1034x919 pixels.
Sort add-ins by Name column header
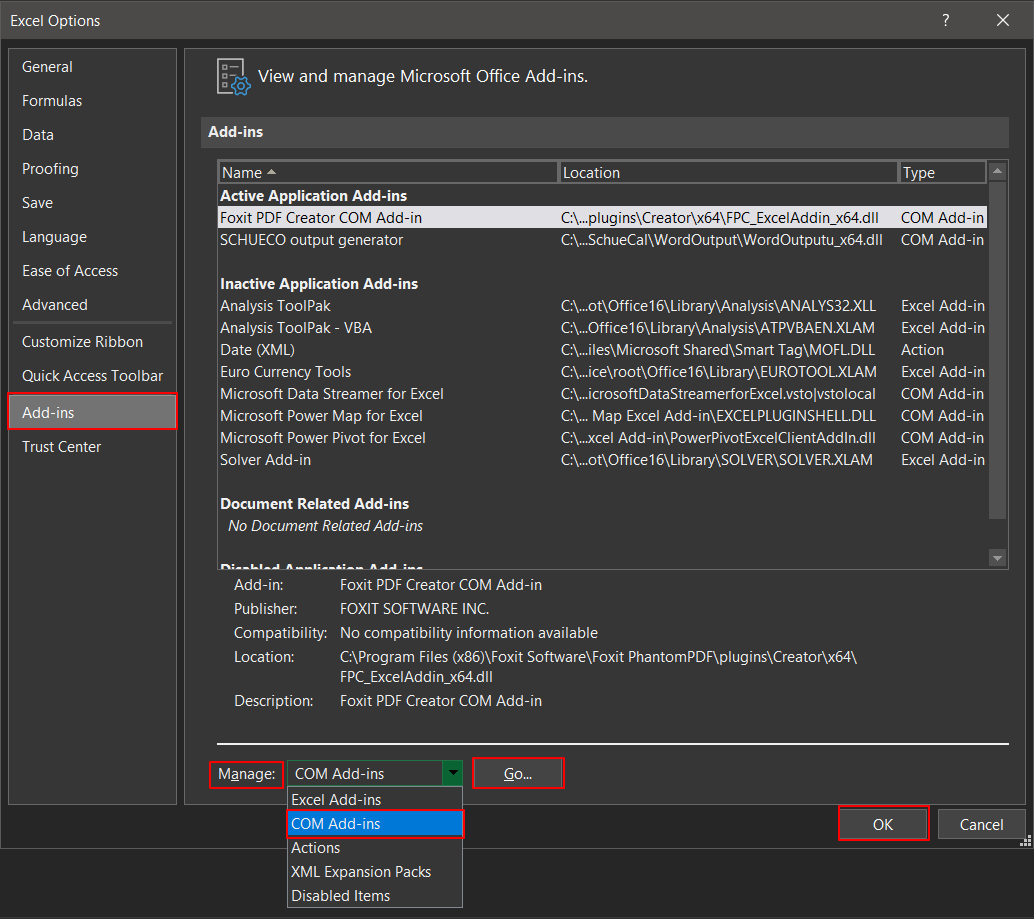388,173
